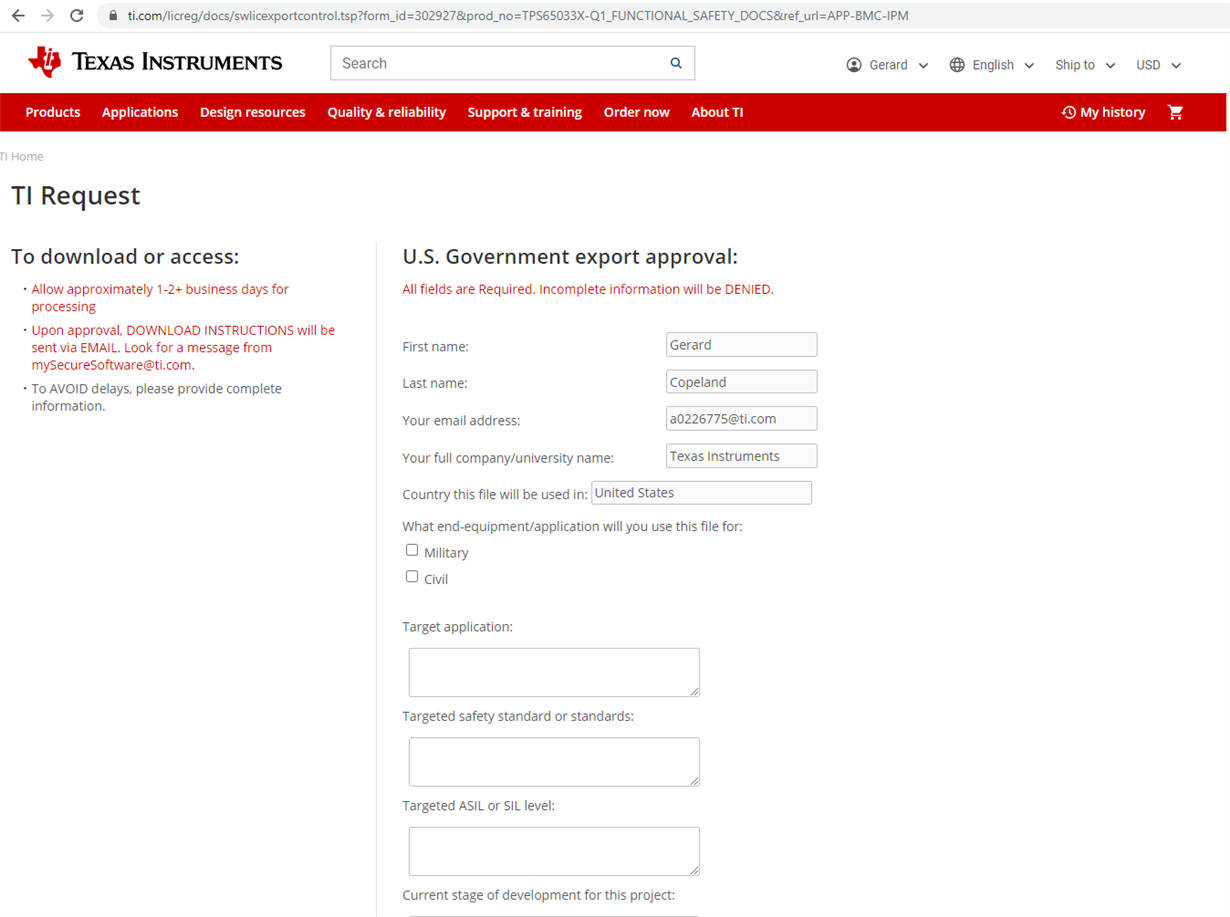This screenshot has width=1230, height=917.
Task: Follow the TI Home breadcrumb link
Action: click(22, 157)
